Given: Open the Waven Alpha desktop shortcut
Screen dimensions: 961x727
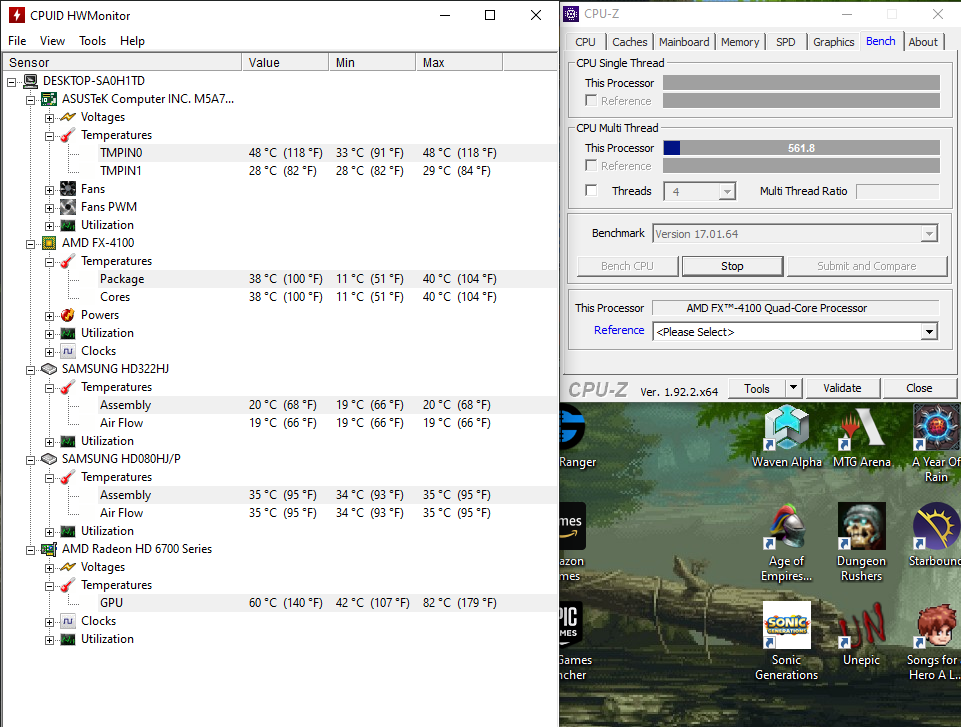Looking at the screenshot, I should tap(786, 431).
